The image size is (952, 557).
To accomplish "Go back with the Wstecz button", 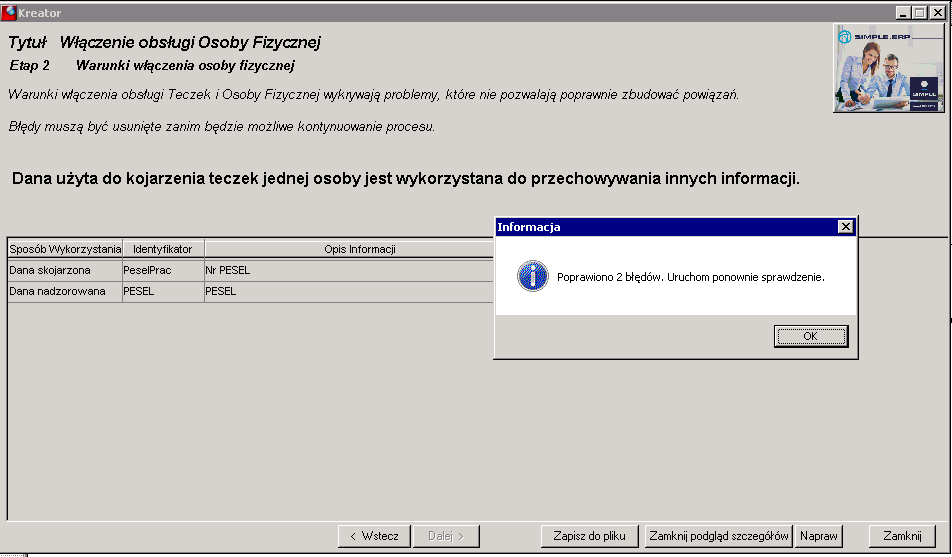I will coord(374,536).
